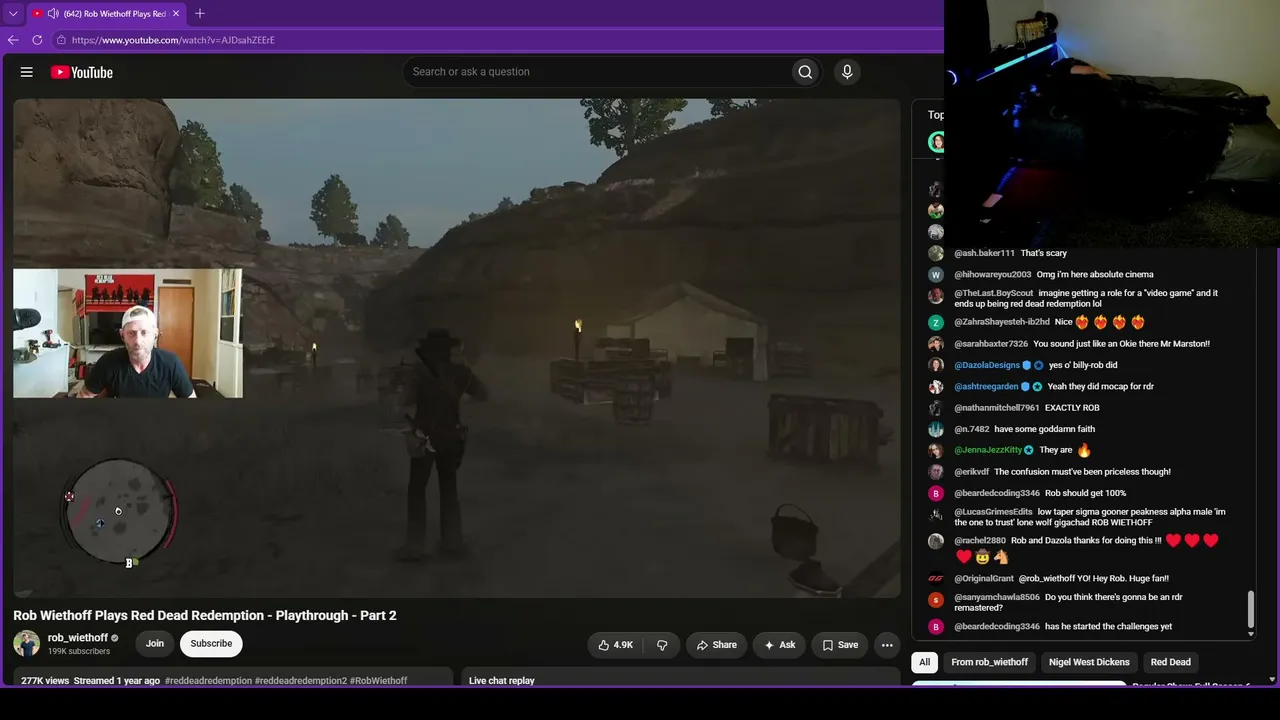Visit the rob_wiethoff channel name link
The image size is (1280, 720).
78,638
